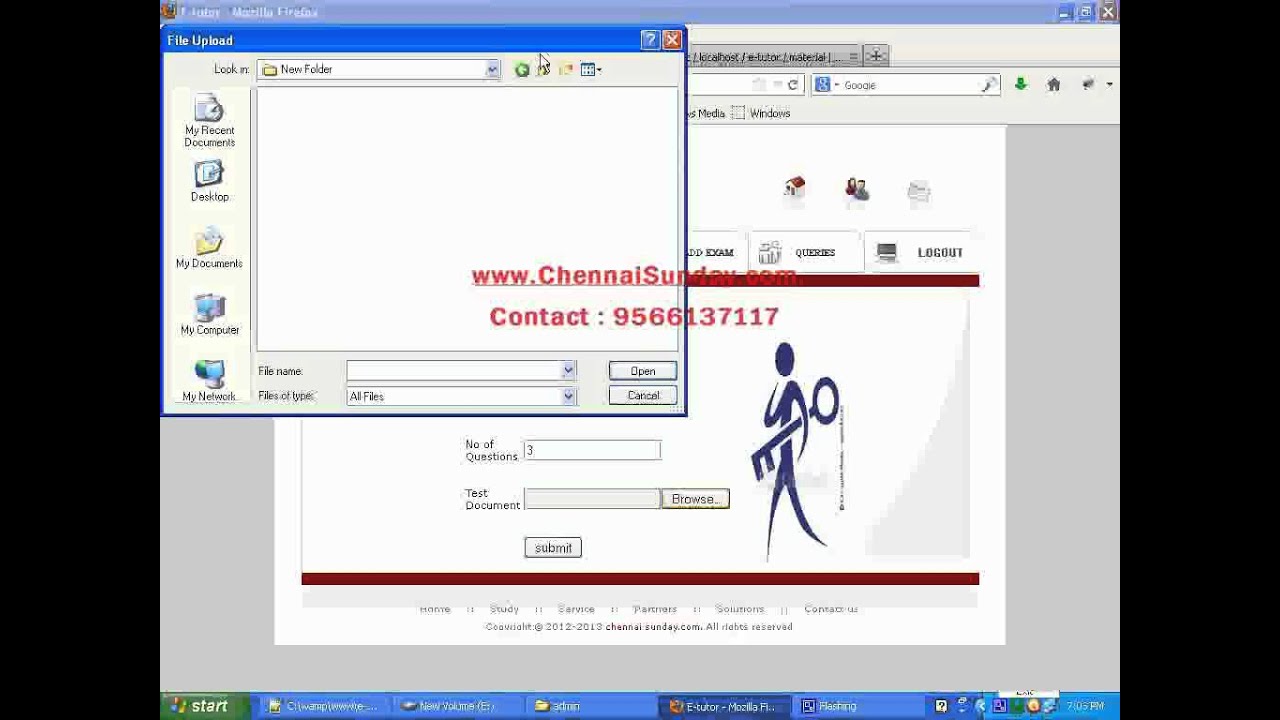Go up one folder level

tap(543, 69)
